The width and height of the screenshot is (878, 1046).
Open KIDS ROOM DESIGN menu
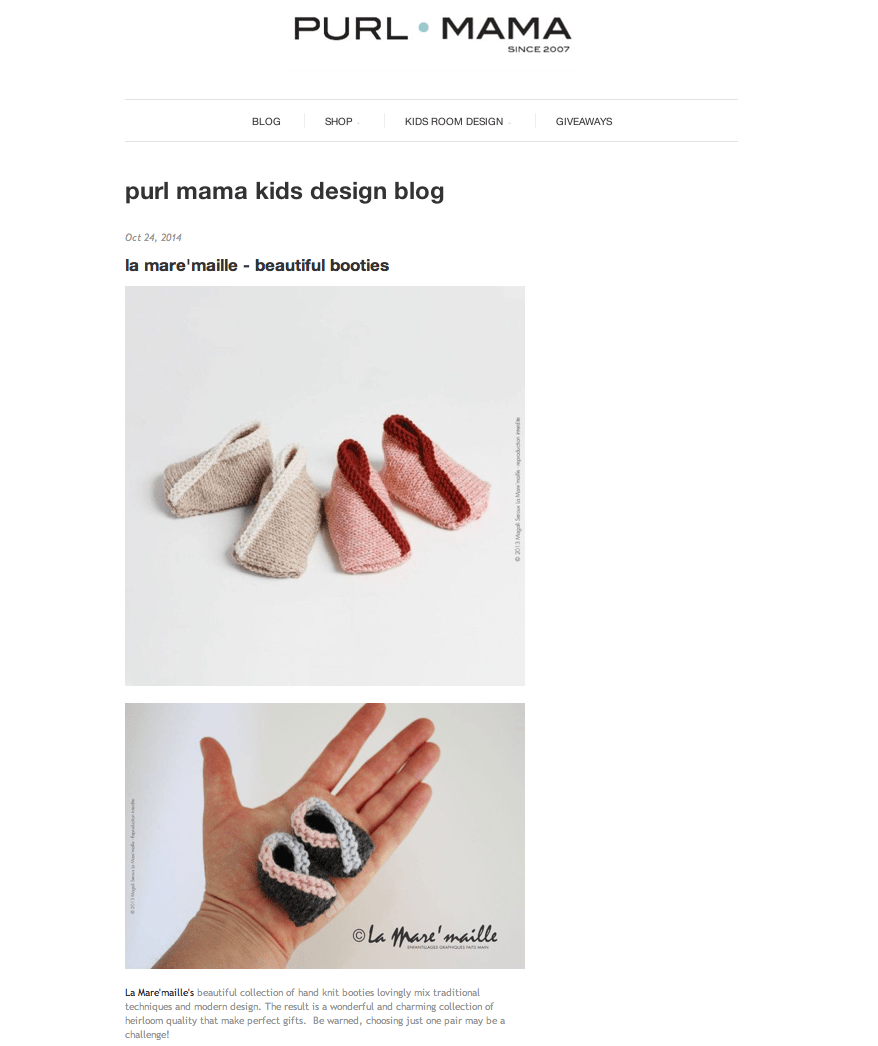coord(454,121)
